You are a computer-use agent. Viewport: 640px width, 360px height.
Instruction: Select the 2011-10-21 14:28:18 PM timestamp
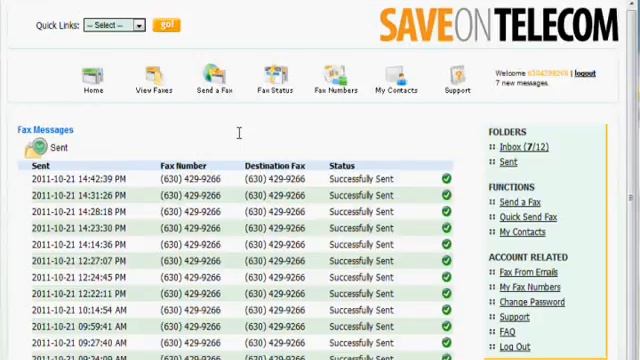79,212
